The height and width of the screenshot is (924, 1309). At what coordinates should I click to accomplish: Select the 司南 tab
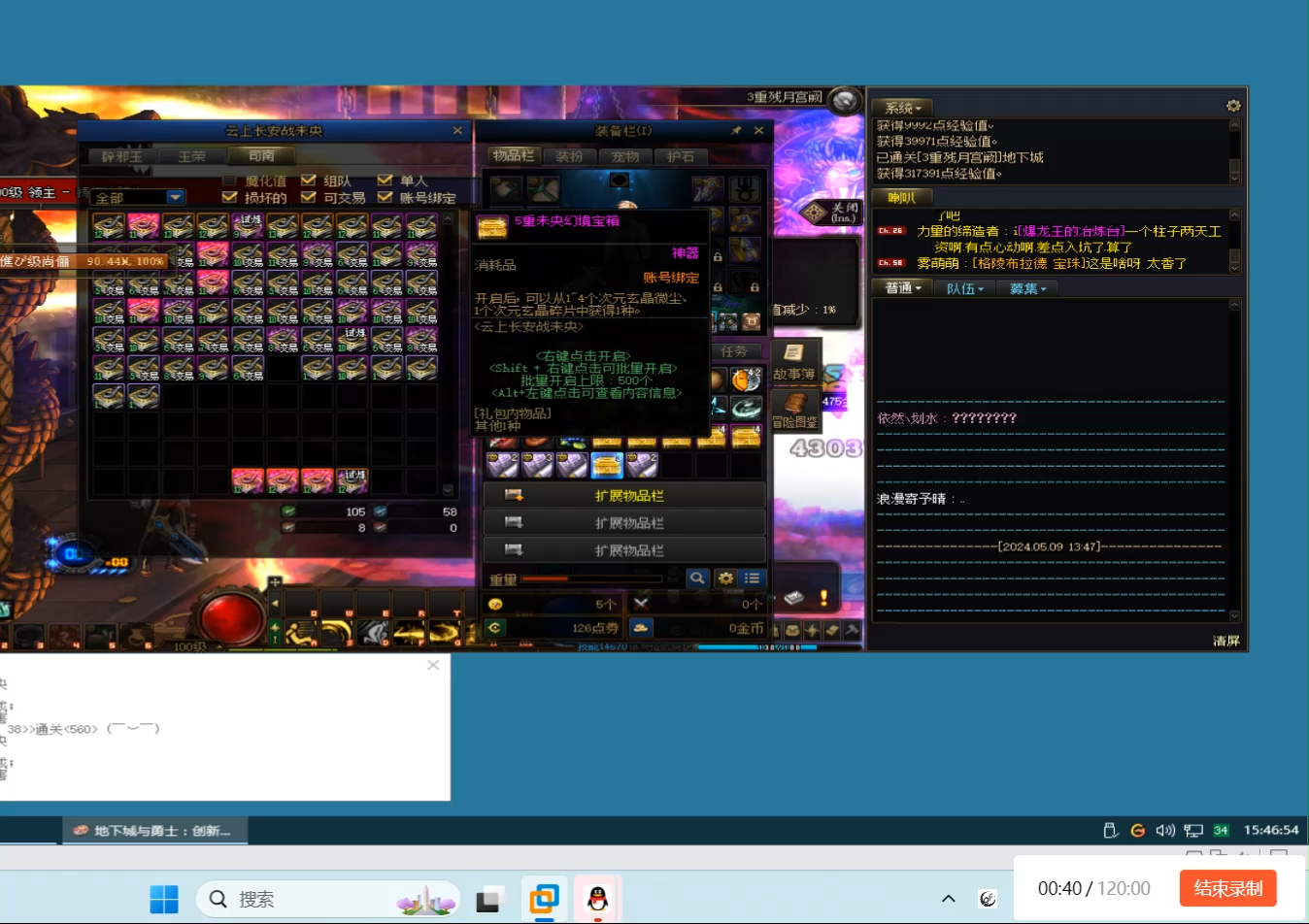tap(261, 156)
